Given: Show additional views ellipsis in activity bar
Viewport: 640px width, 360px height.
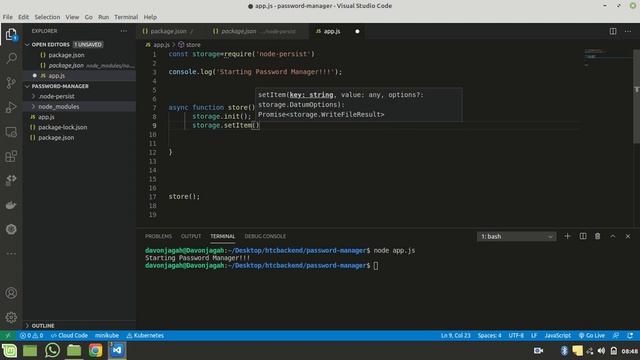Looking at the screenshot, I should click(11, 253).
